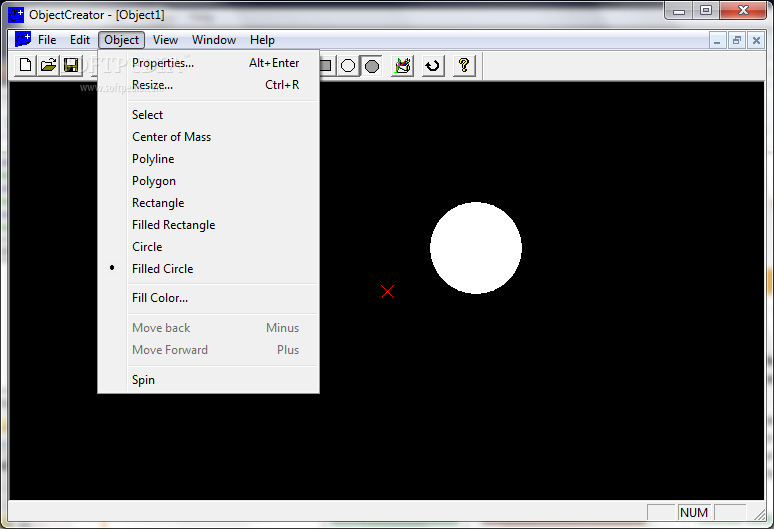Pick Center of Mass menu entry

coord(208,137)
